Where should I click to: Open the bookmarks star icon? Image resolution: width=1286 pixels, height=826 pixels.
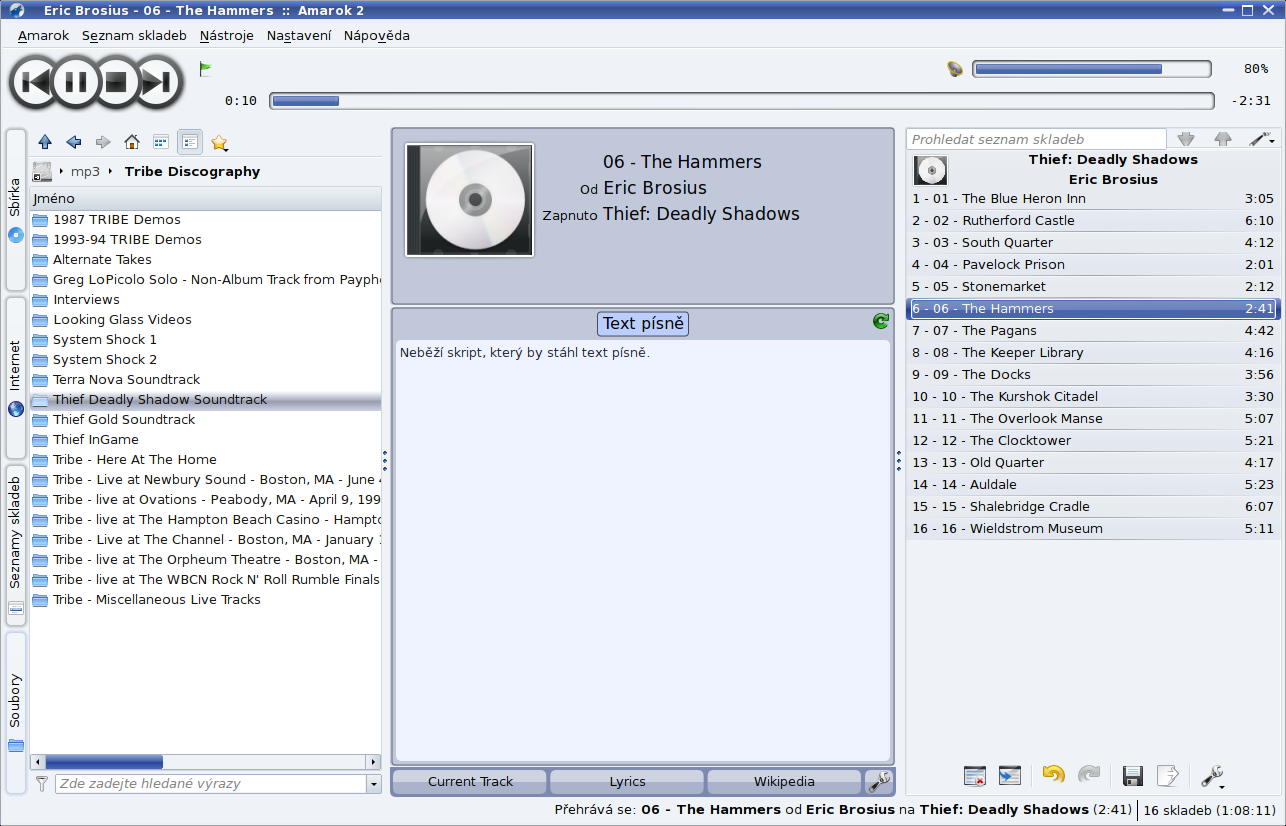click(219, 142)
